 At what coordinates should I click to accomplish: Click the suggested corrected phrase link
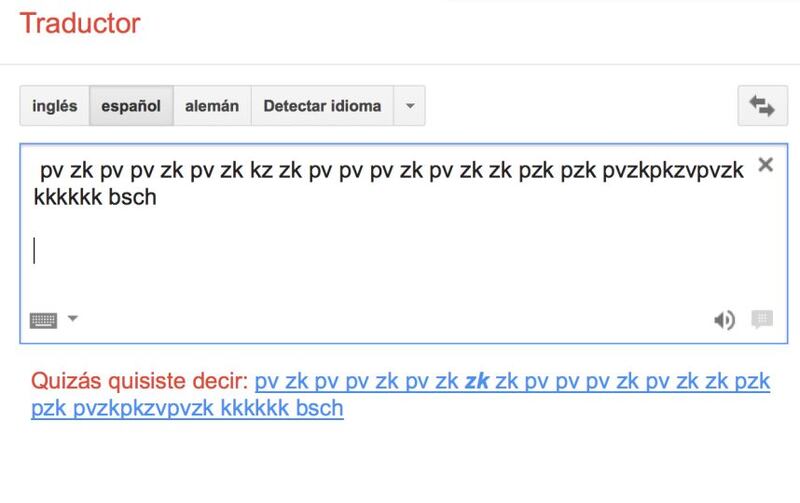point(400,394)
